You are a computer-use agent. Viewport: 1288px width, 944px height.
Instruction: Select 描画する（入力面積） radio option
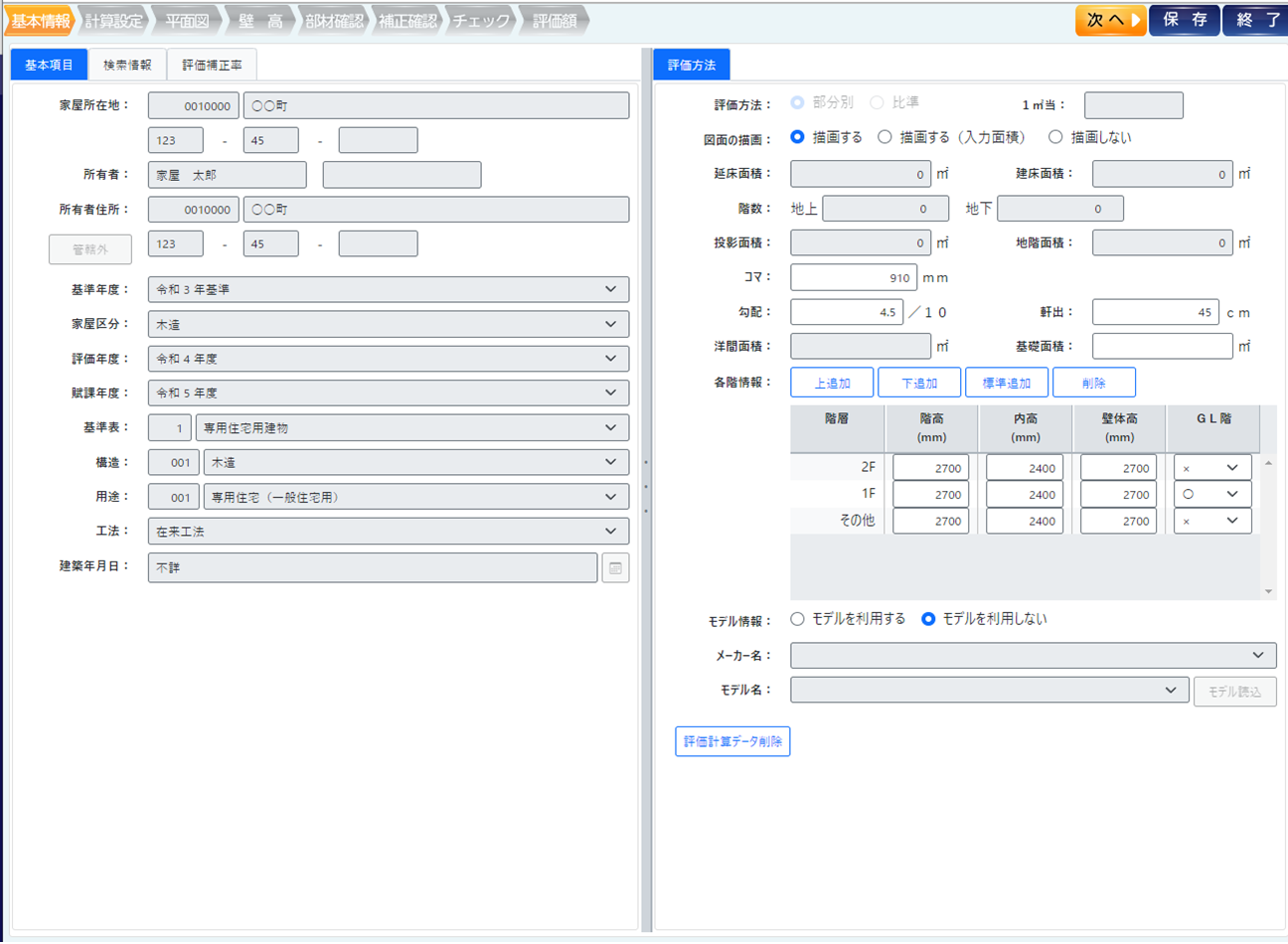885,137
